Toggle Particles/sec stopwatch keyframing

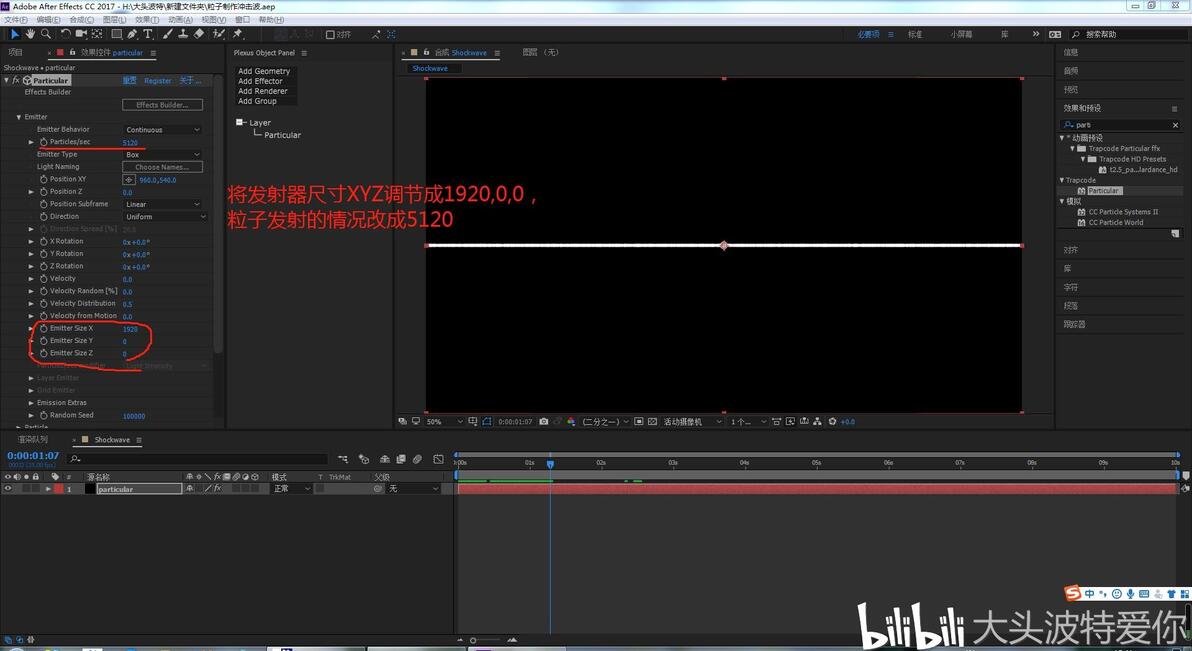pyautogui.click(x=43, y=142)
